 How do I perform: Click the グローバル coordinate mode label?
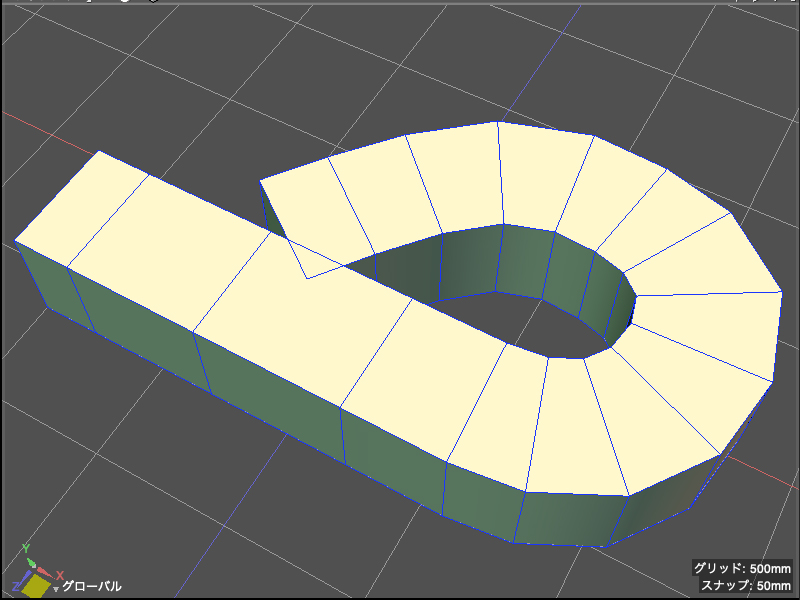click(92, 586)
